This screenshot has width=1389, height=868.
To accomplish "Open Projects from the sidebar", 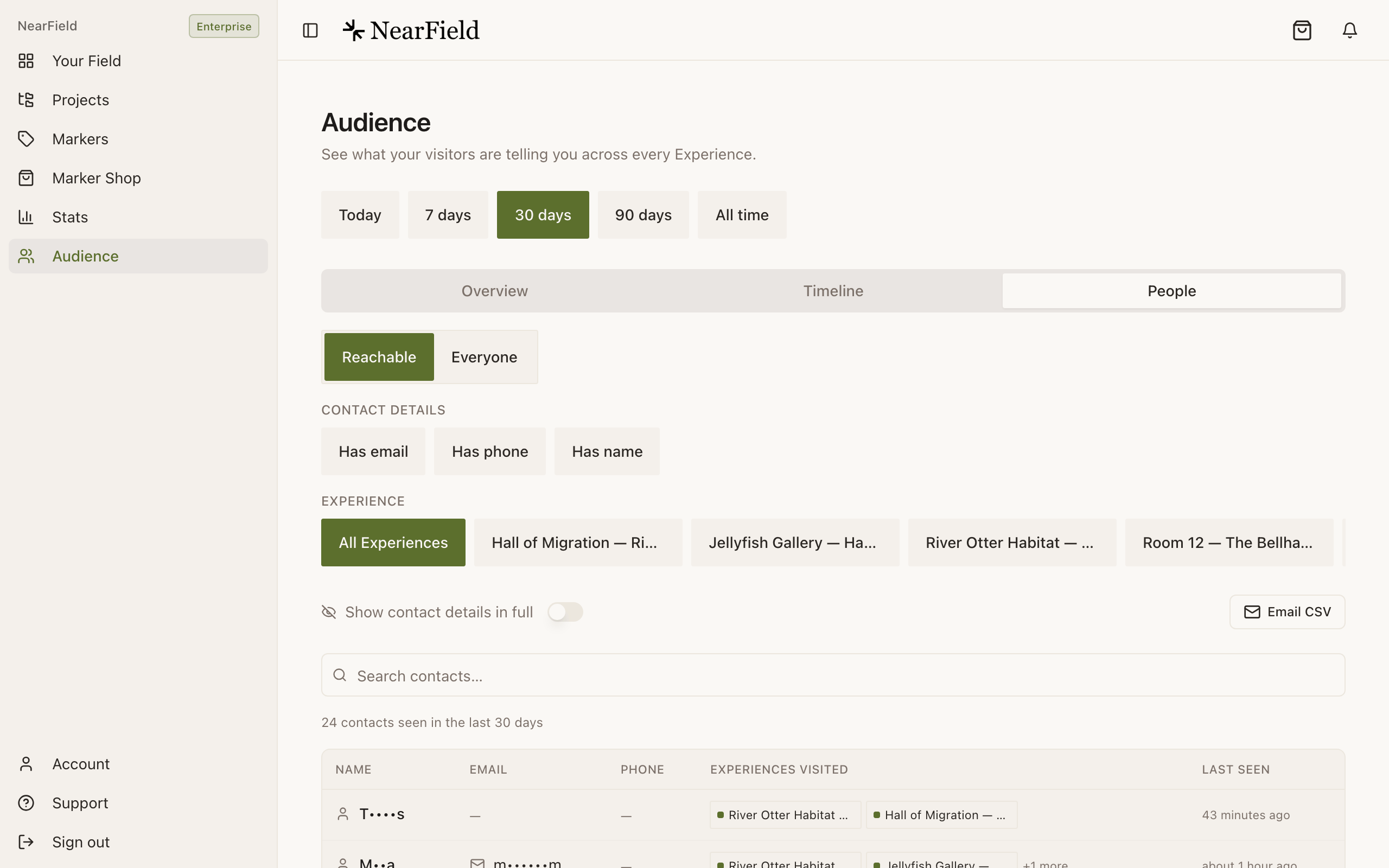I will pyautogui.click(x=138, y=100).
